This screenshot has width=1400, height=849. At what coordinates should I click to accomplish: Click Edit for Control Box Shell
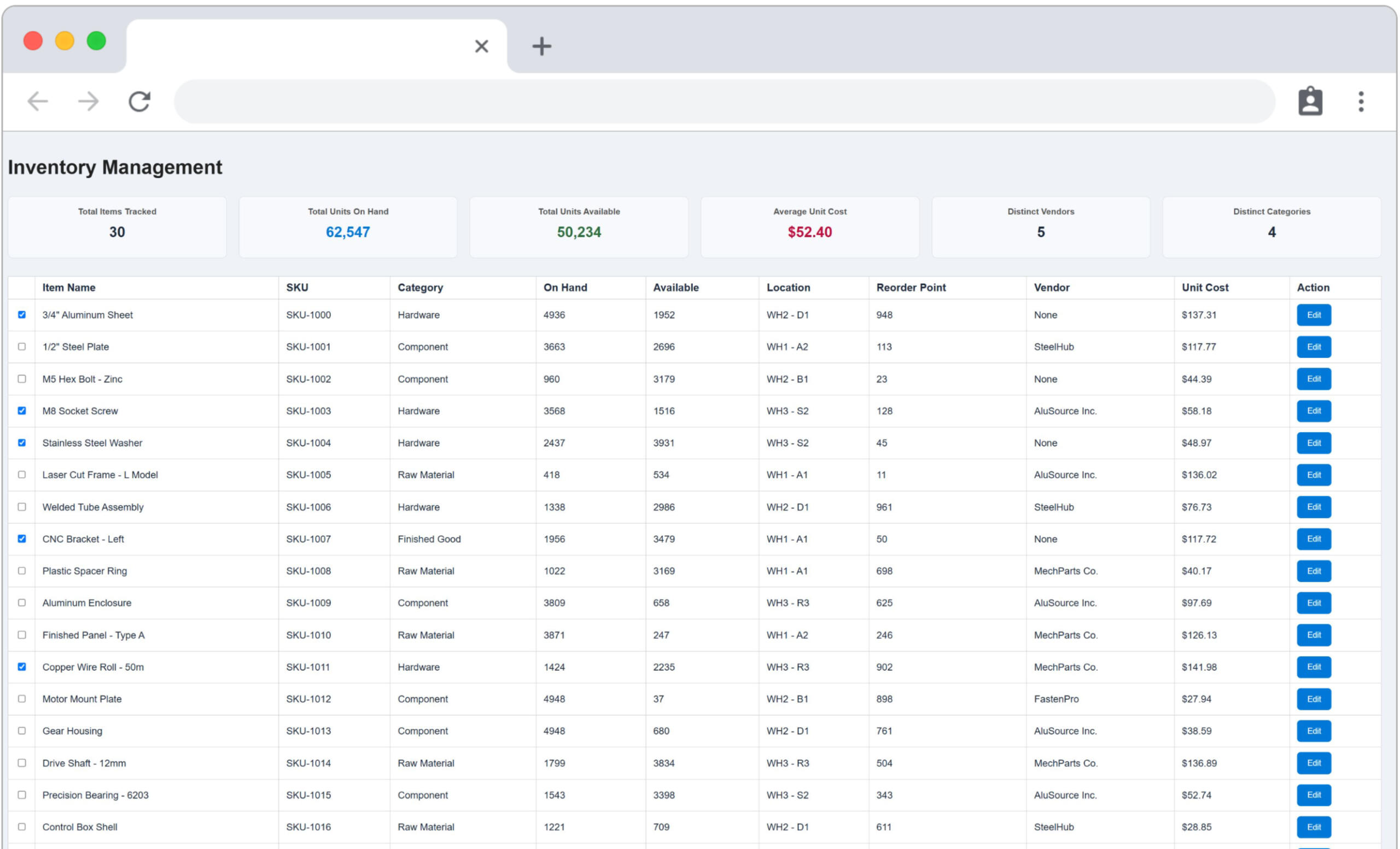[x=1313, y=827]
